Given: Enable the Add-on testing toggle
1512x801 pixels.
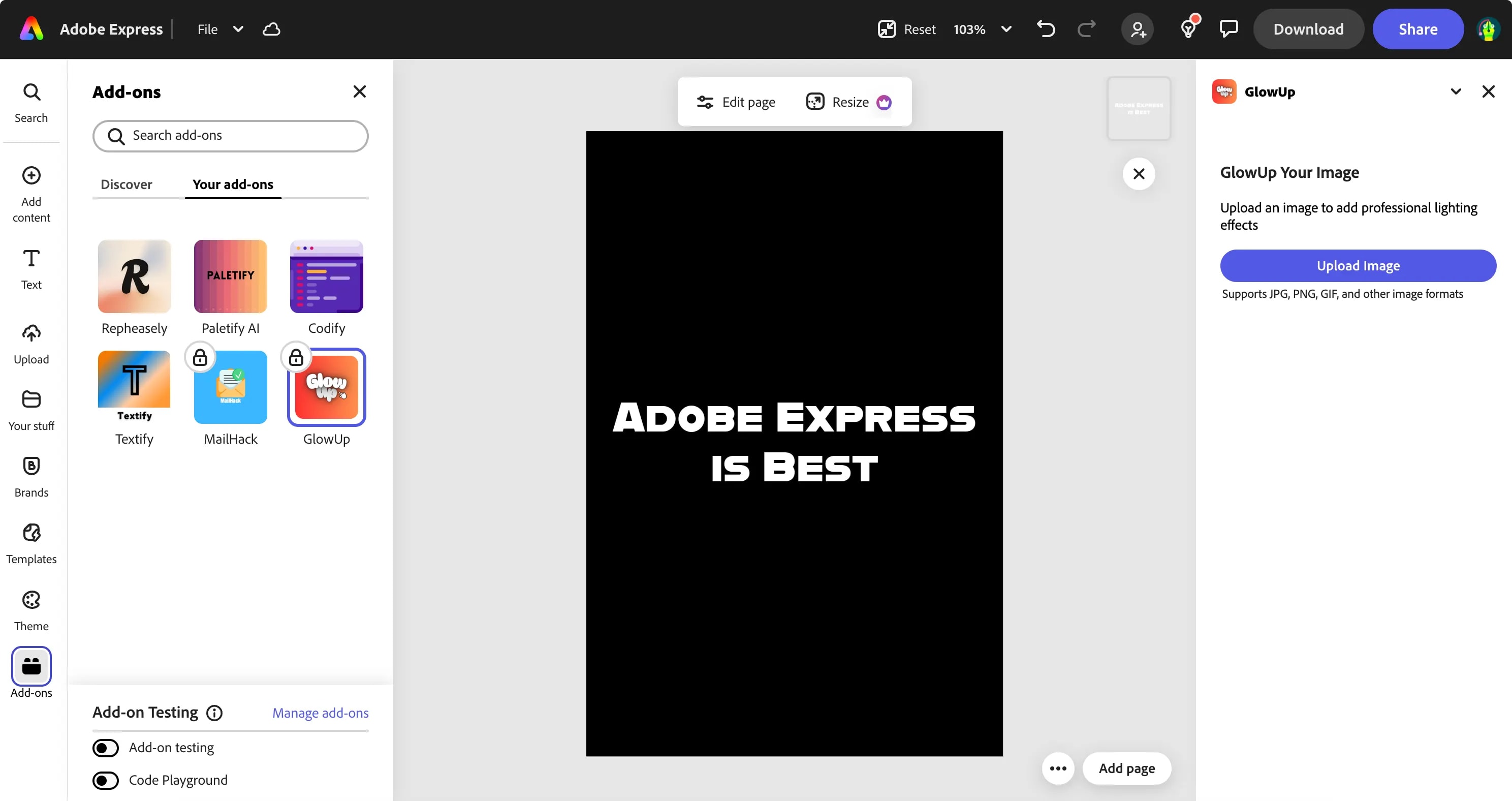Looking at the screenshot, I should point(106,748).
